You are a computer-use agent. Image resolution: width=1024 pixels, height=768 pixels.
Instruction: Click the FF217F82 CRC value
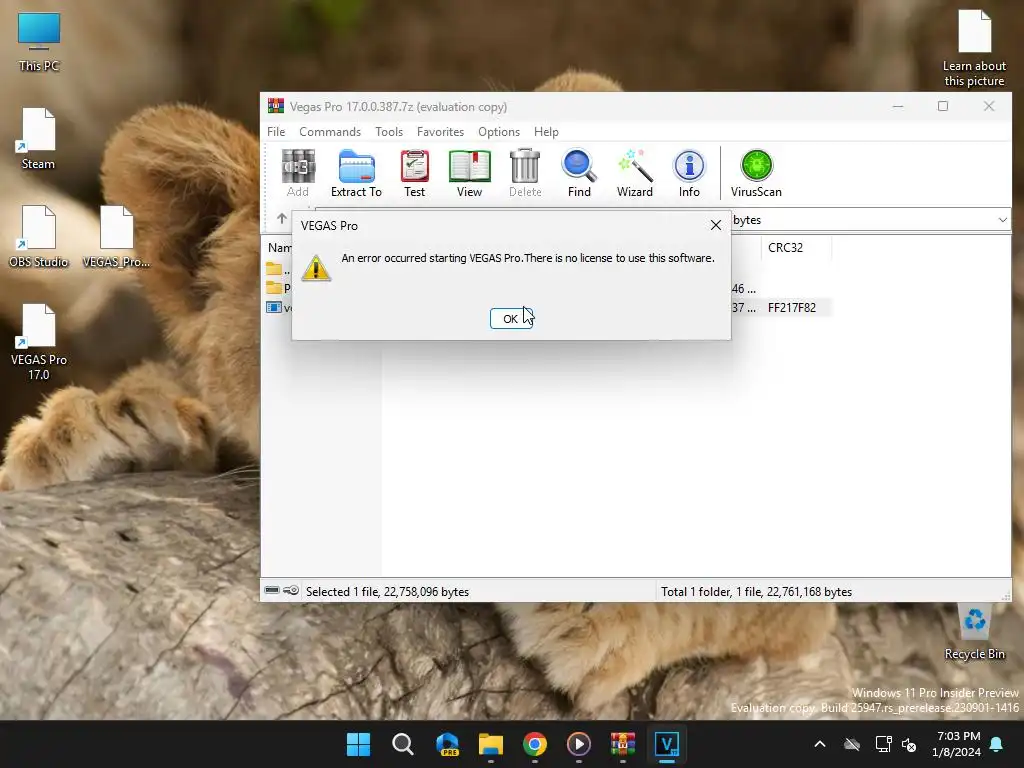(792, 308)
